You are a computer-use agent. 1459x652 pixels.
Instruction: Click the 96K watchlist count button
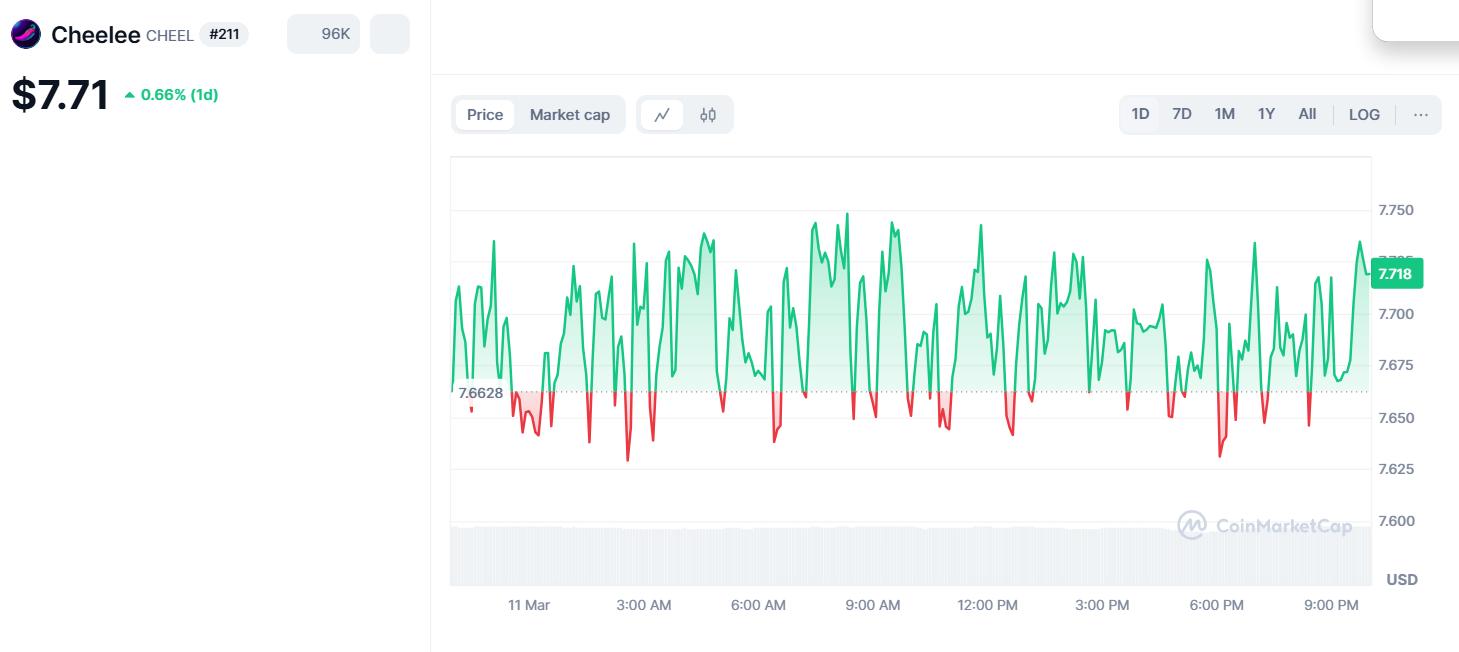(323, 34)
